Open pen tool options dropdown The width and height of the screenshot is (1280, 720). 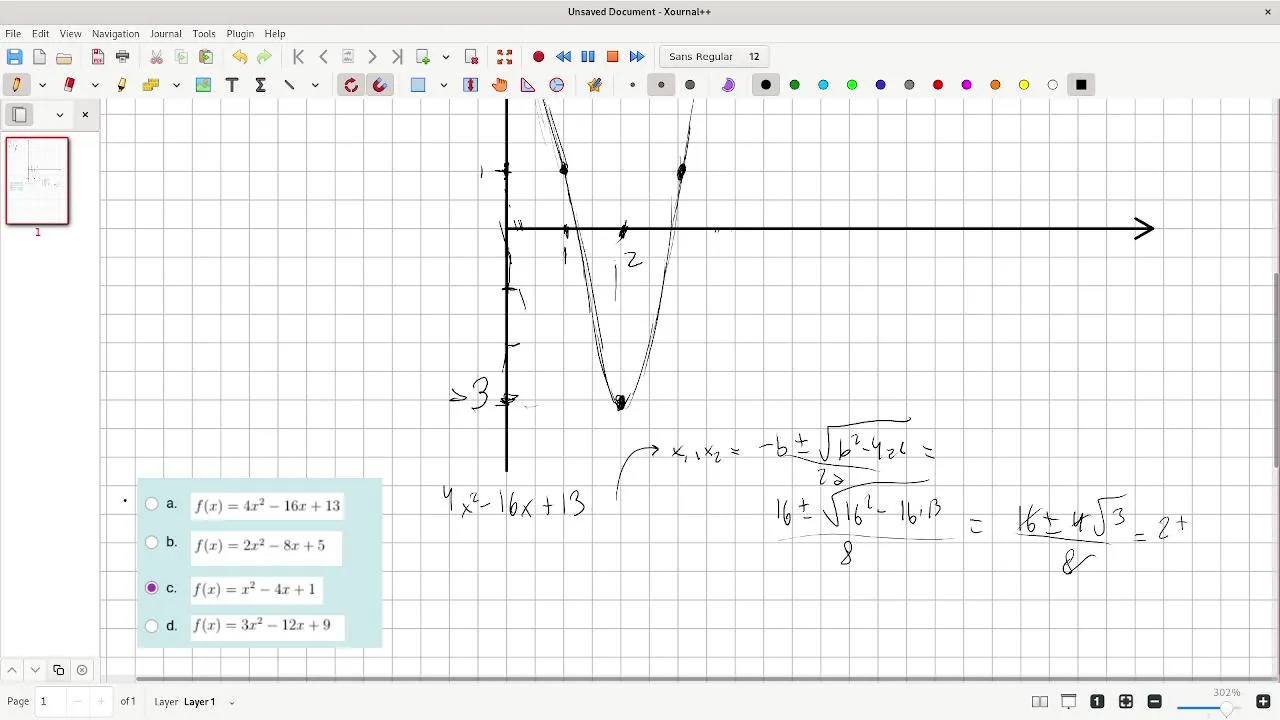tap(42, 85)
